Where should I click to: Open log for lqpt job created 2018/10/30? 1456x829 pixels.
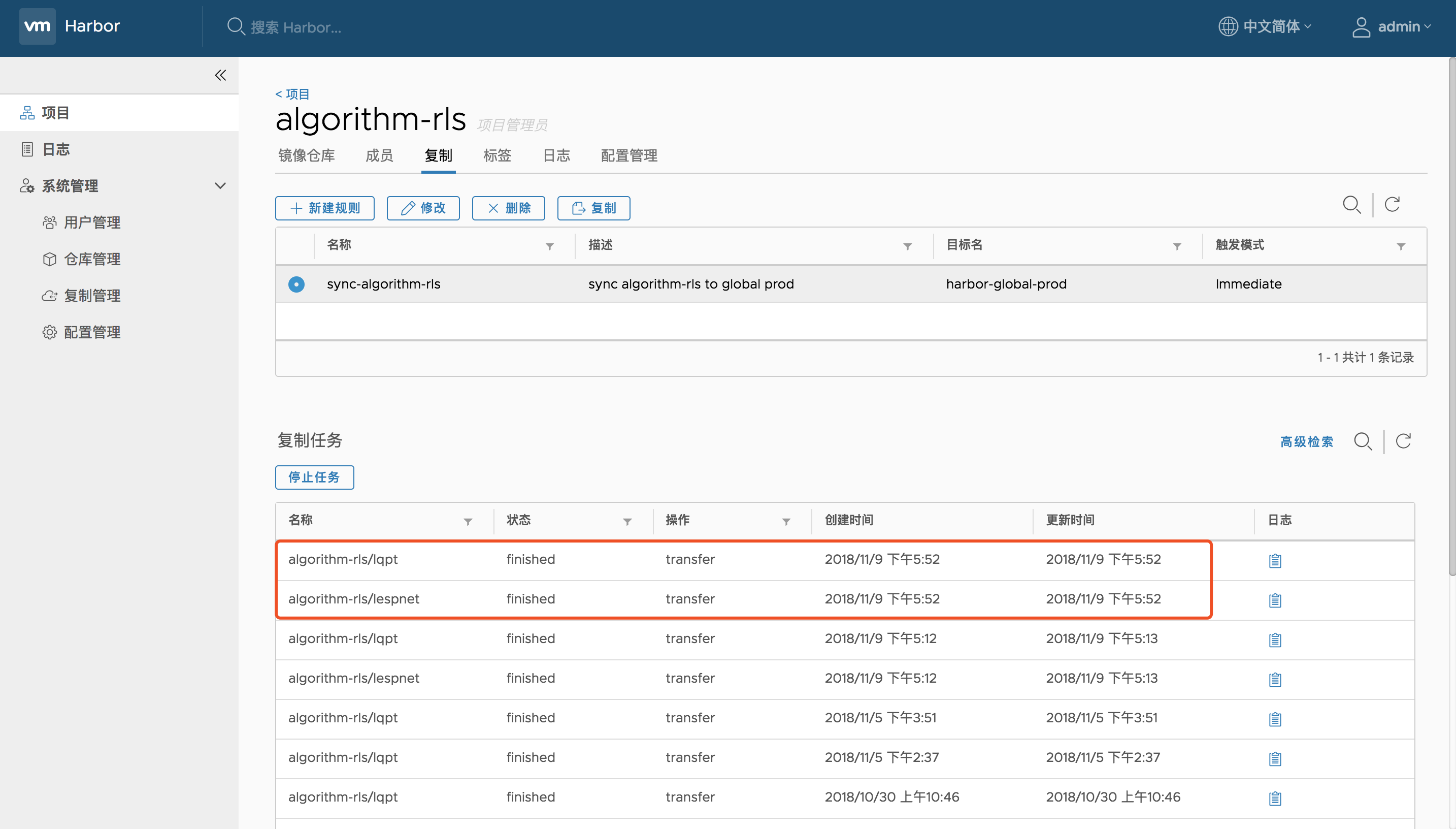click(x=1274, y=798)
